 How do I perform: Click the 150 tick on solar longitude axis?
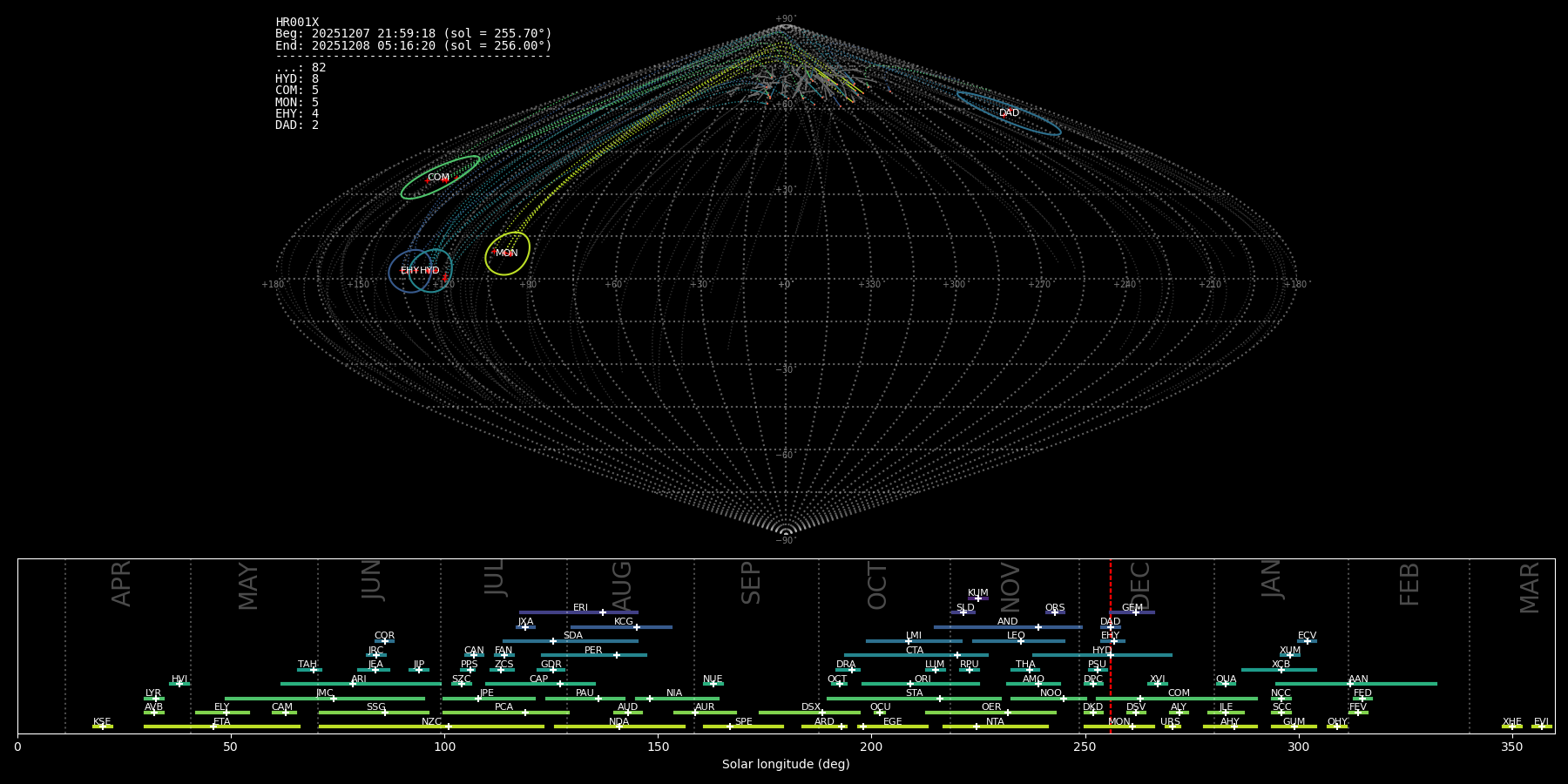(x=658, y=747)
